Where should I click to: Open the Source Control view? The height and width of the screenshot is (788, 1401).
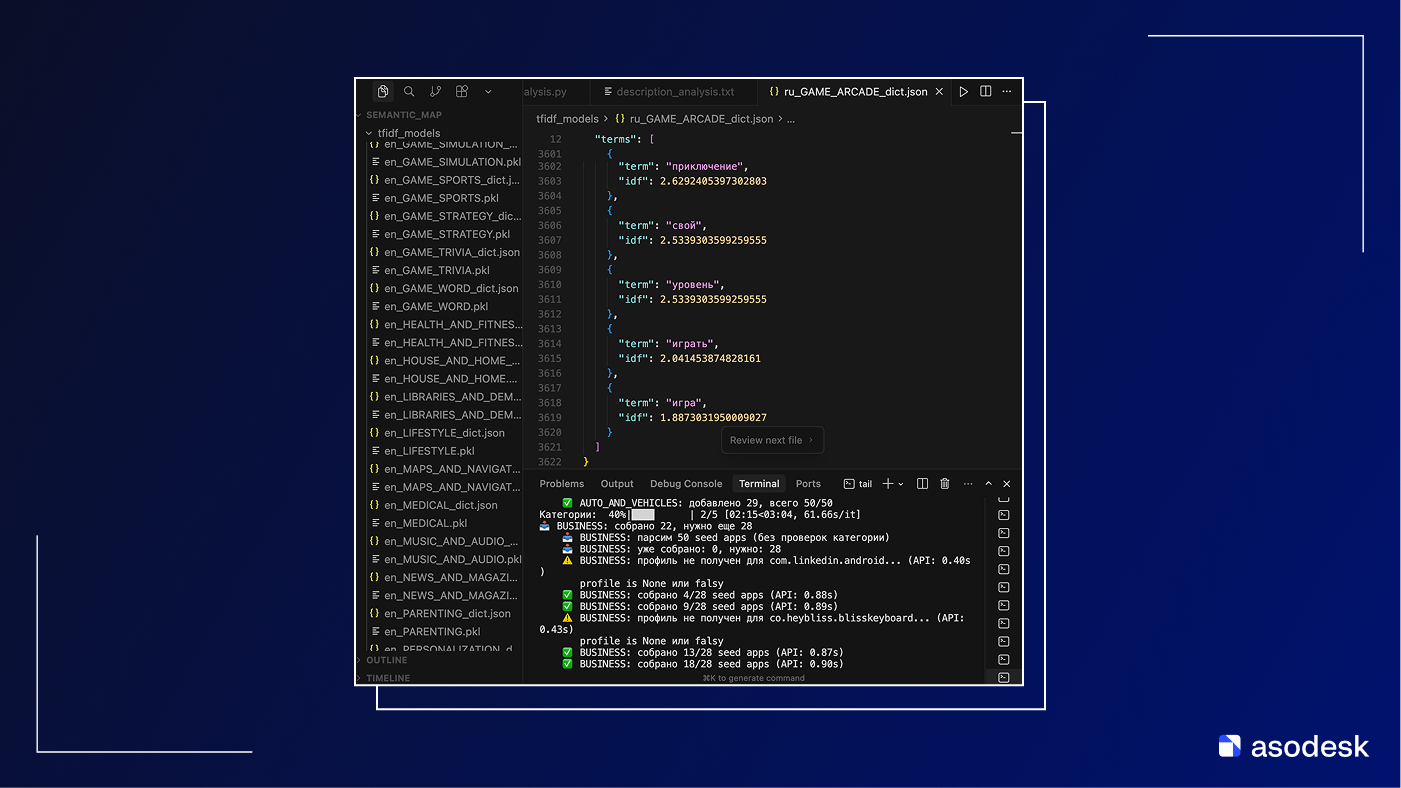pyautogui.click(x=435, y=91)
